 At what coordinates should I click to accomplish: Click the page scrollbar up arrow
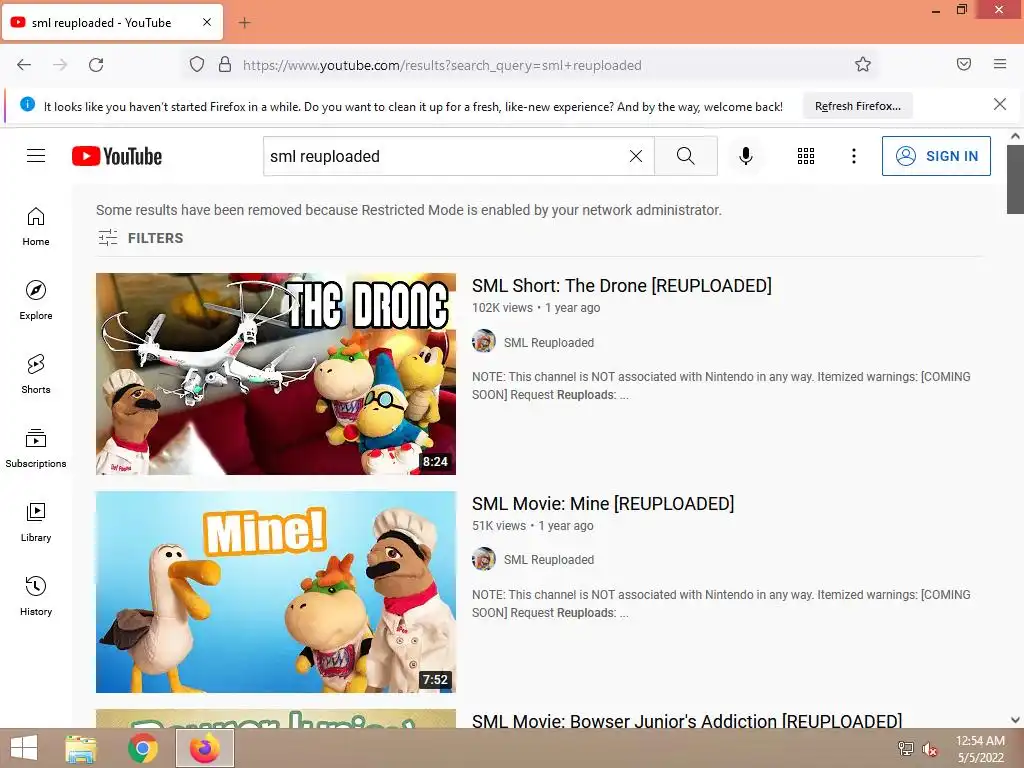click(1015, 136)
